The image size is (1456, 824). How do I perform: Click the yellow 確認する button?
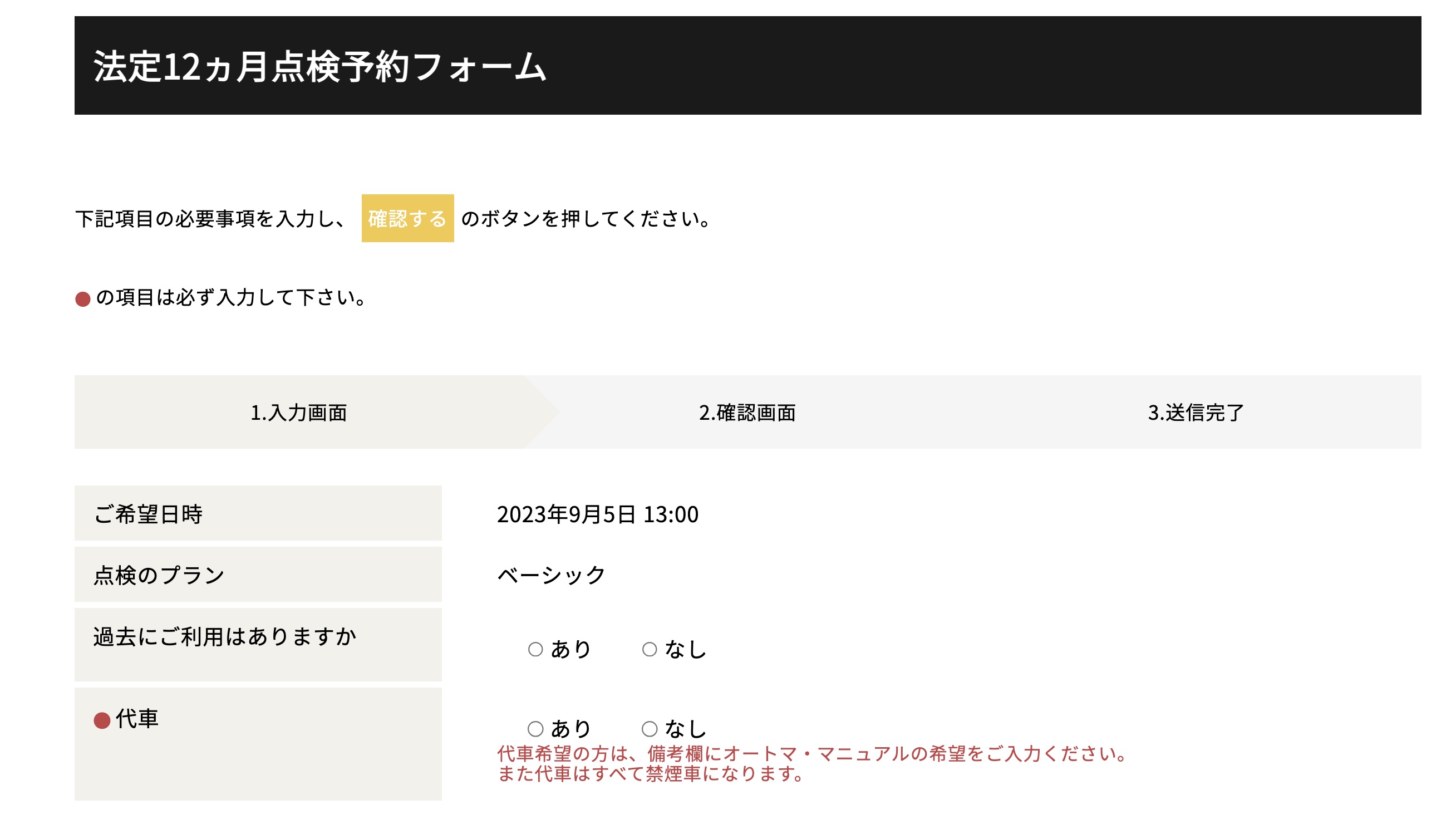pyautogui.click(x=407, y=218)
